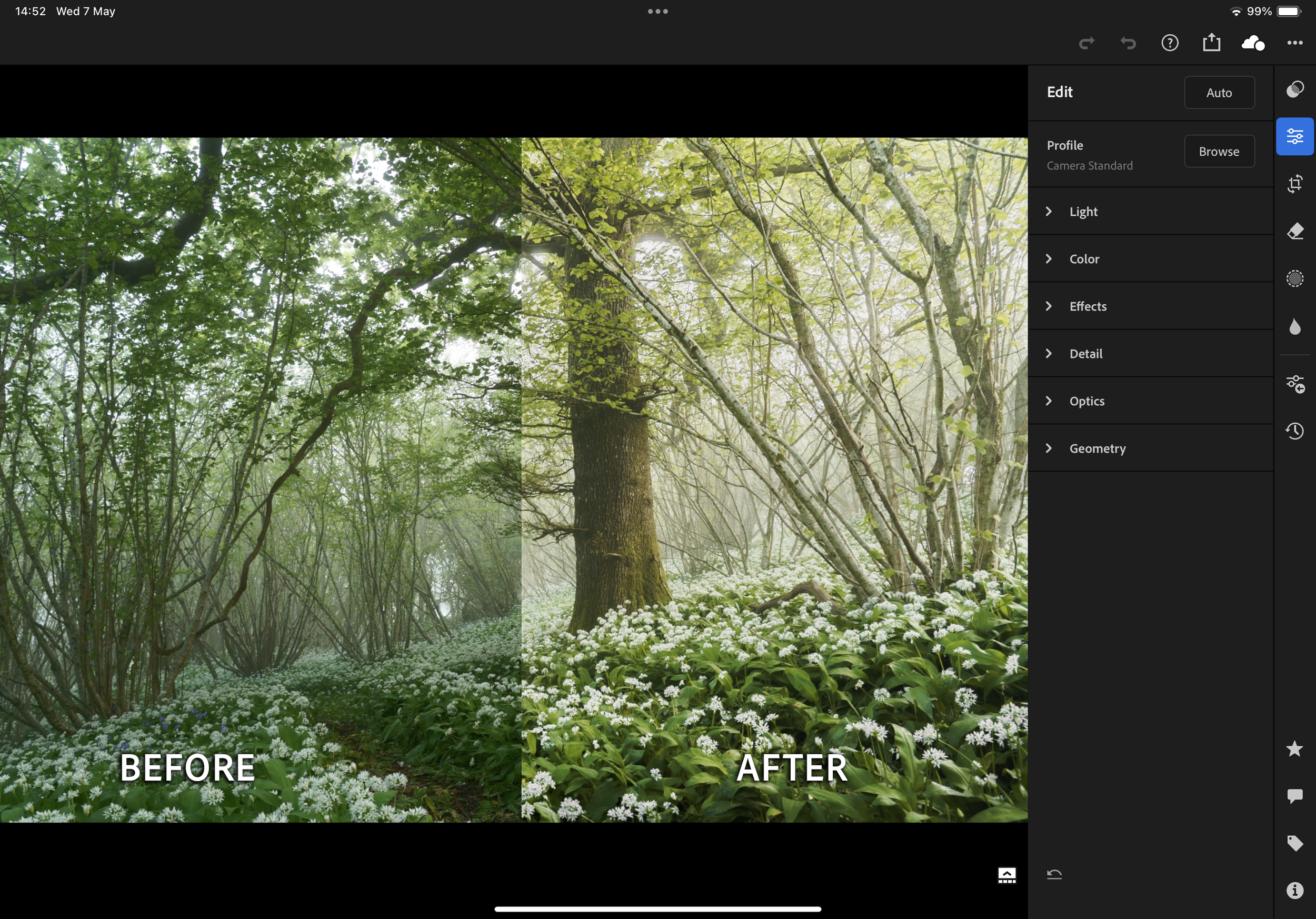
Task: Open the three-dot more options menu
Action: click(x=1294, y=43)
